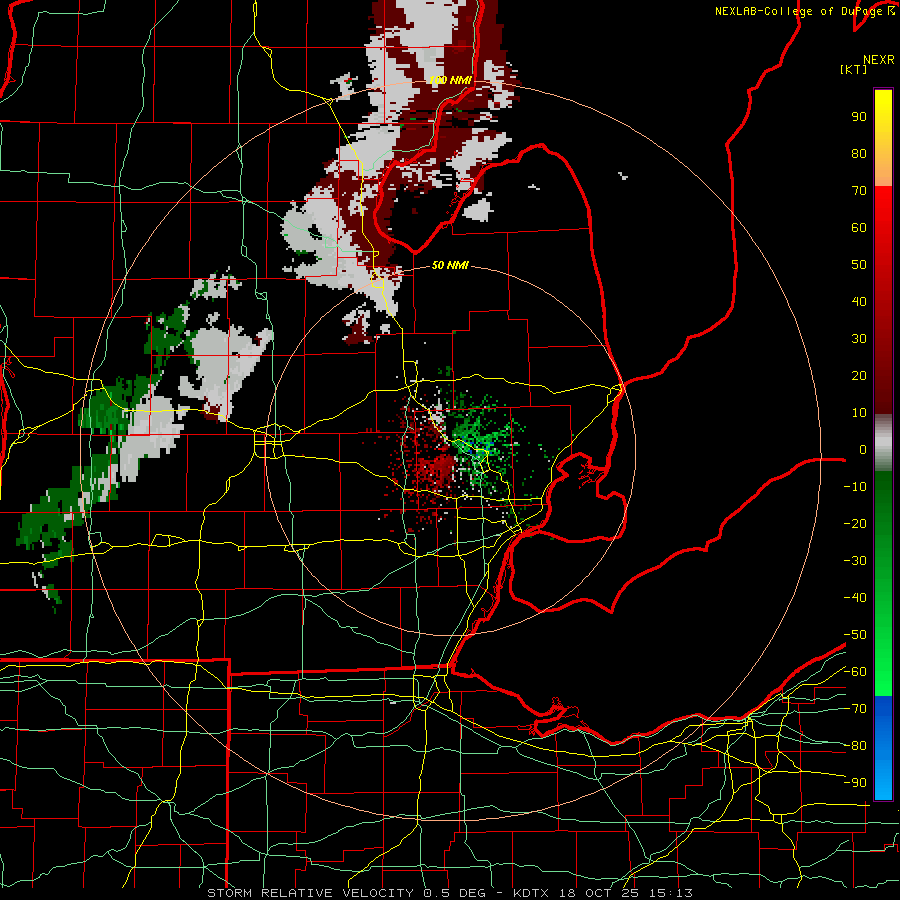
Task: Click the -80 scale value
Action: pos(855,746)
